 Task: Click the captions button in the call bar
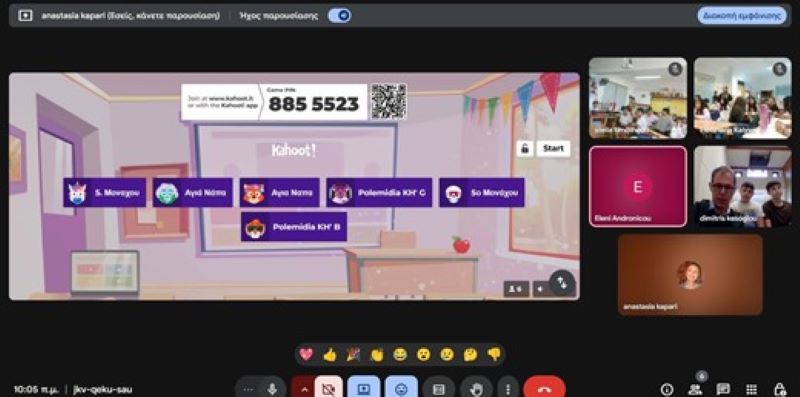pos(439,389)
